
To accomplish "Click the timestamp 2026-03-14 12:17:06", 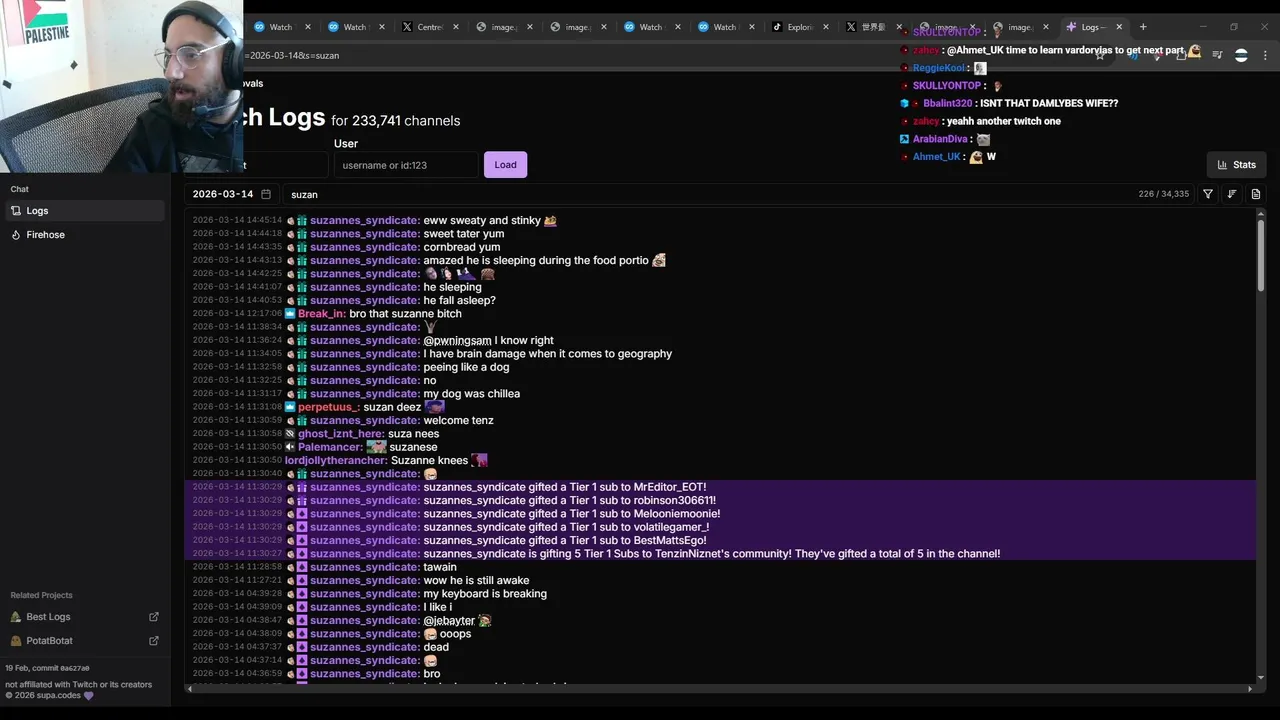I will click(237, 314).
